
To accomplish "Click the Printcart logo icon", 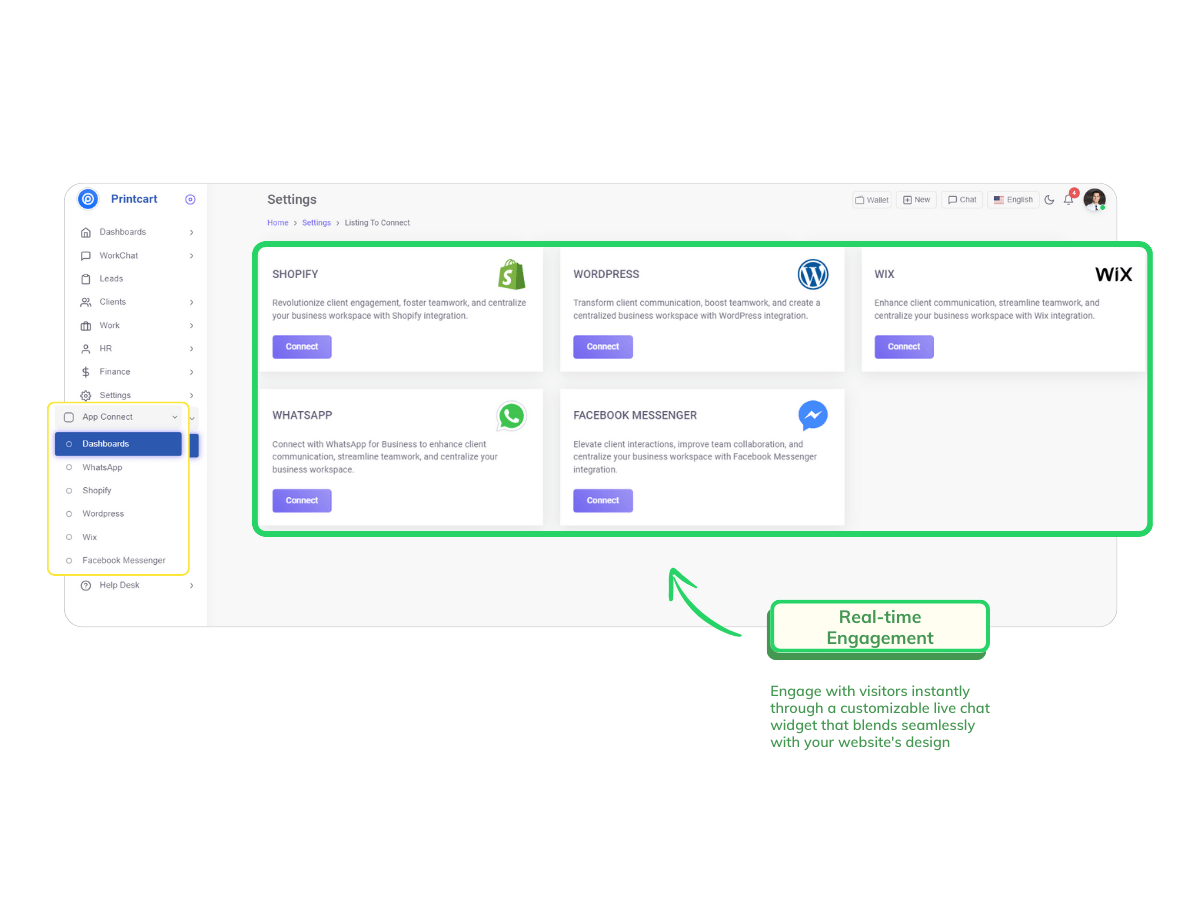I will pos(88,199).
